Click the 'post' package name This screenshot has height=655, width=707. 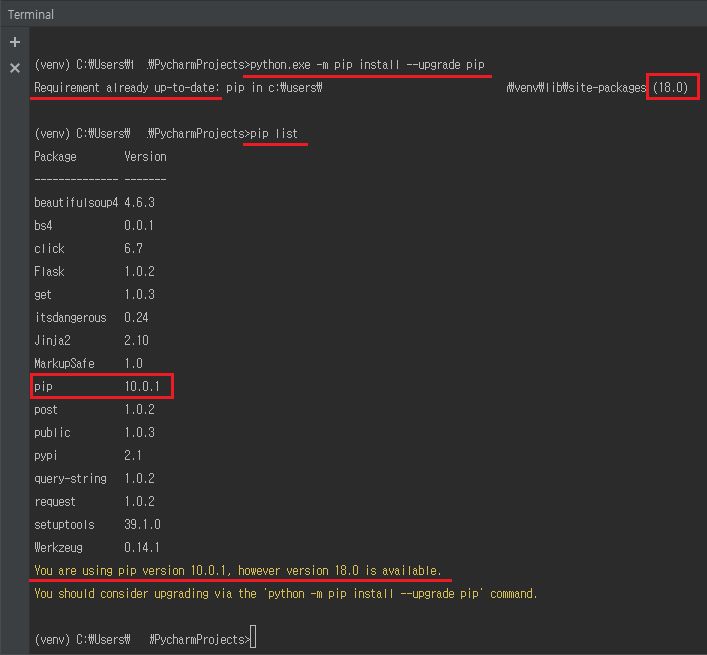(x=46, y=409)
